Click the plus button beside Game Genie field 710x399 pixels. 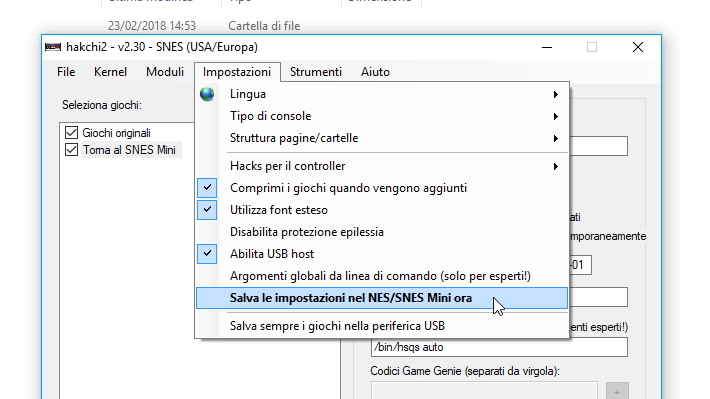pyautogui.click(x=617, y=391)
